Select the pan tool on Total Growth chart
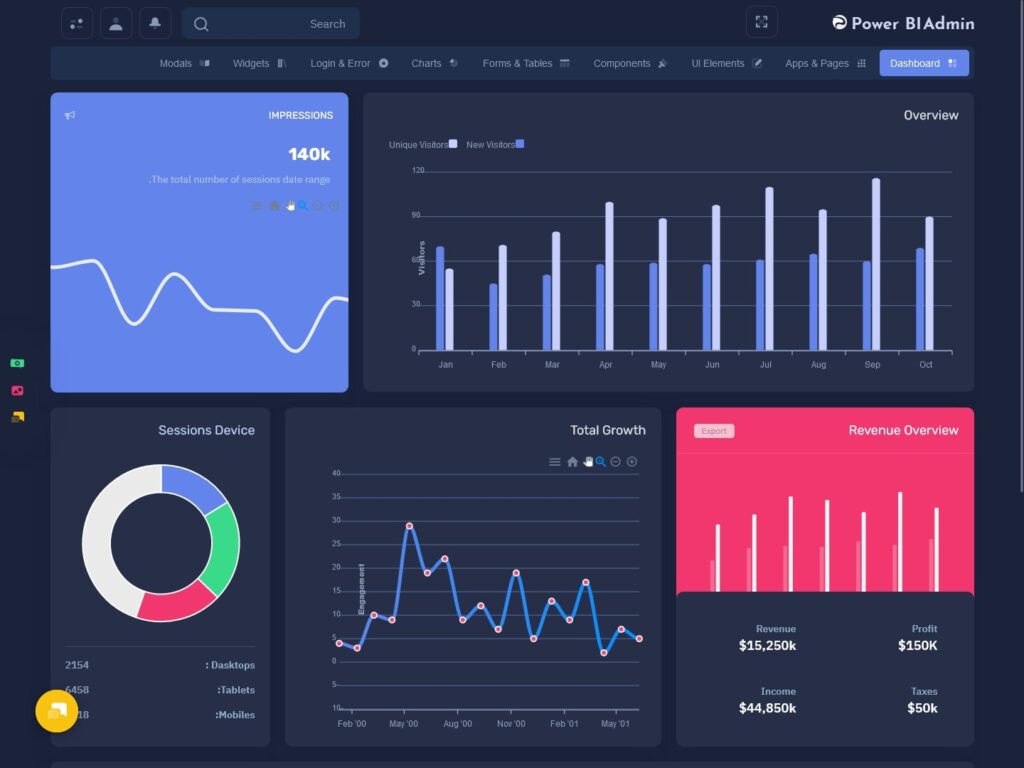The height and width of the screenshot is (768, 1024). tap(587, 460)
